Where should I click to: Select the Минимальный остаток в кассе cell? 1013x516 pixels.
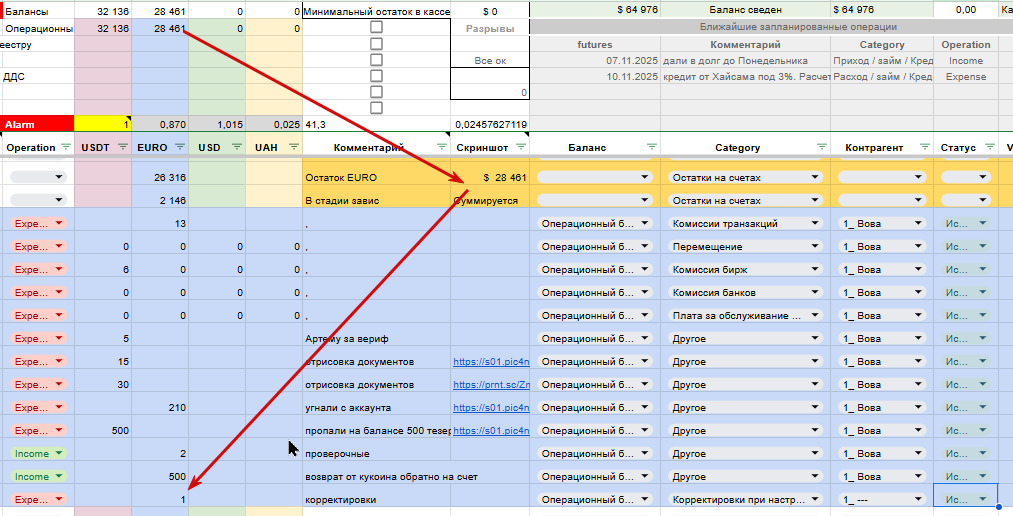click(376, 12)
